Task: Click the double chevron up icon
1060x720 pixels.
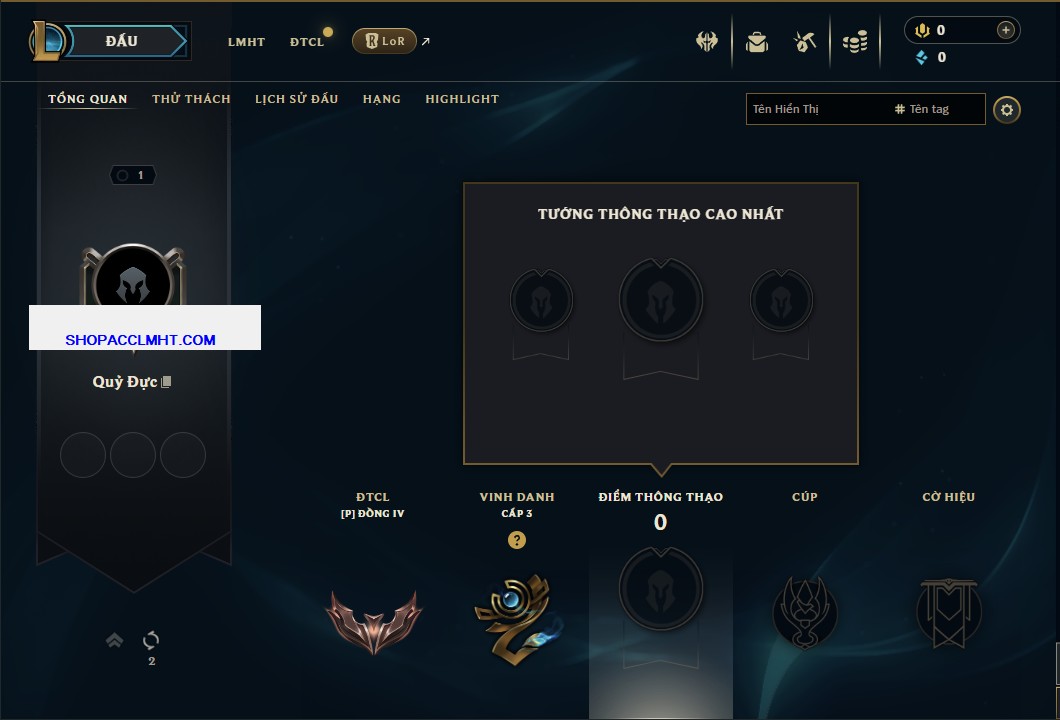Action: coord(114,640)
